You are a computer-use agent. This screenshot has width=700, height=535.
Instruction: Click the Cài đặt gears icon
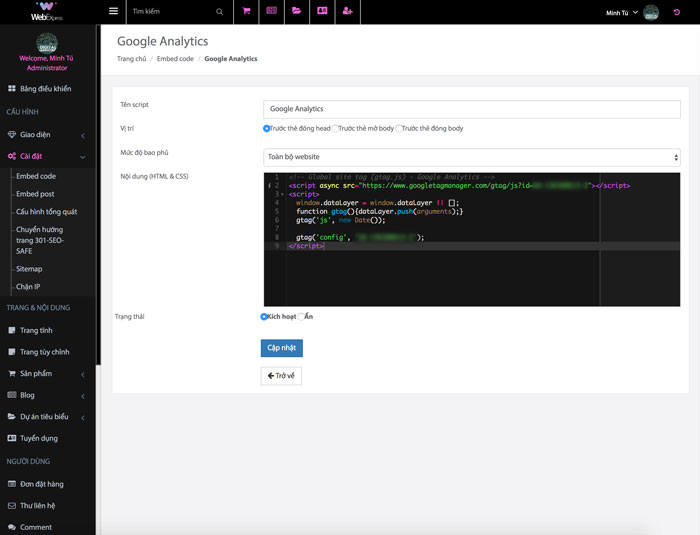(12, 156)
